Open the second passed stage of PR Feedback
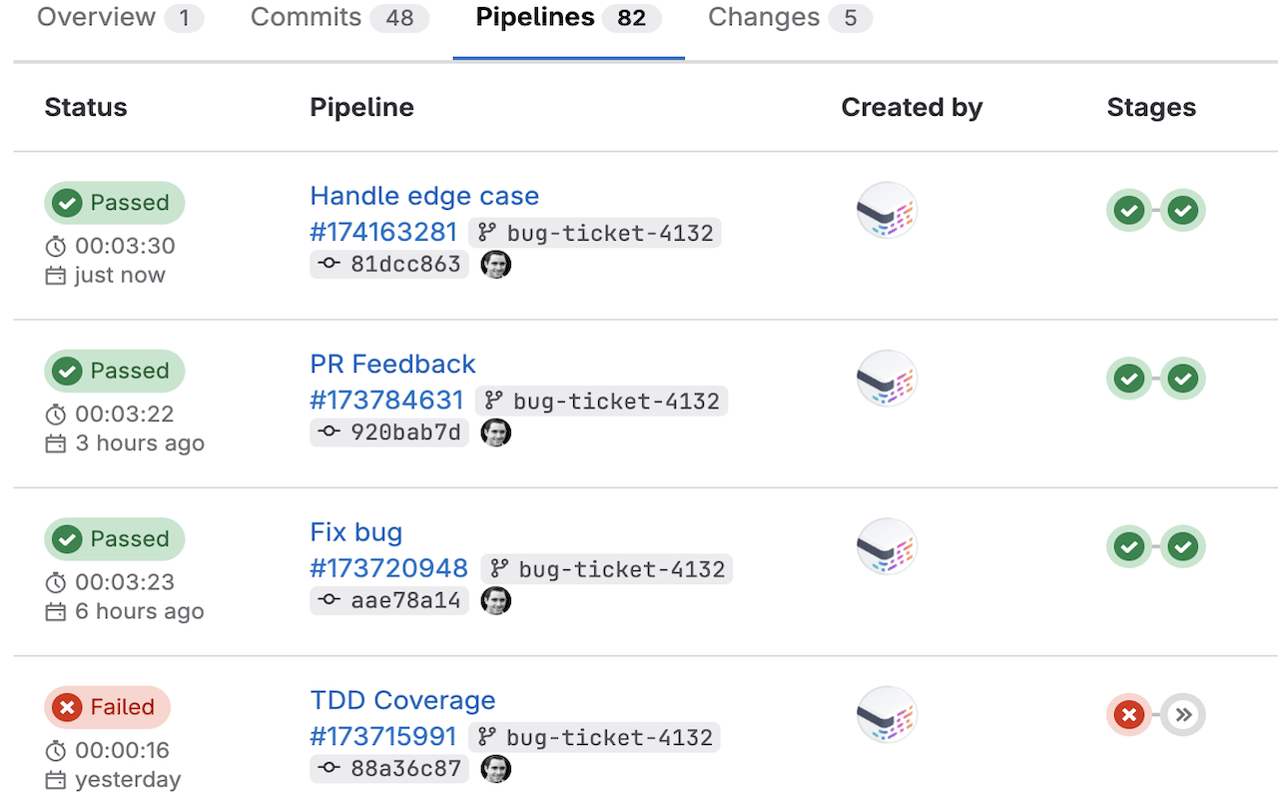 (1184, 379)
